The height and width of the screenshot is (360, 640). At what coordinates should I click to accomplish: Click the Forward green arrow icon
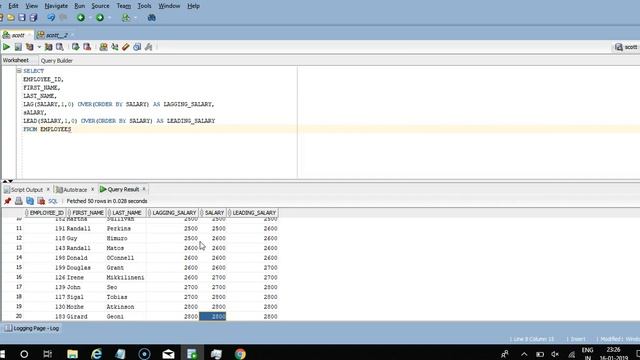pyautogui.click(x=100, y=18)
